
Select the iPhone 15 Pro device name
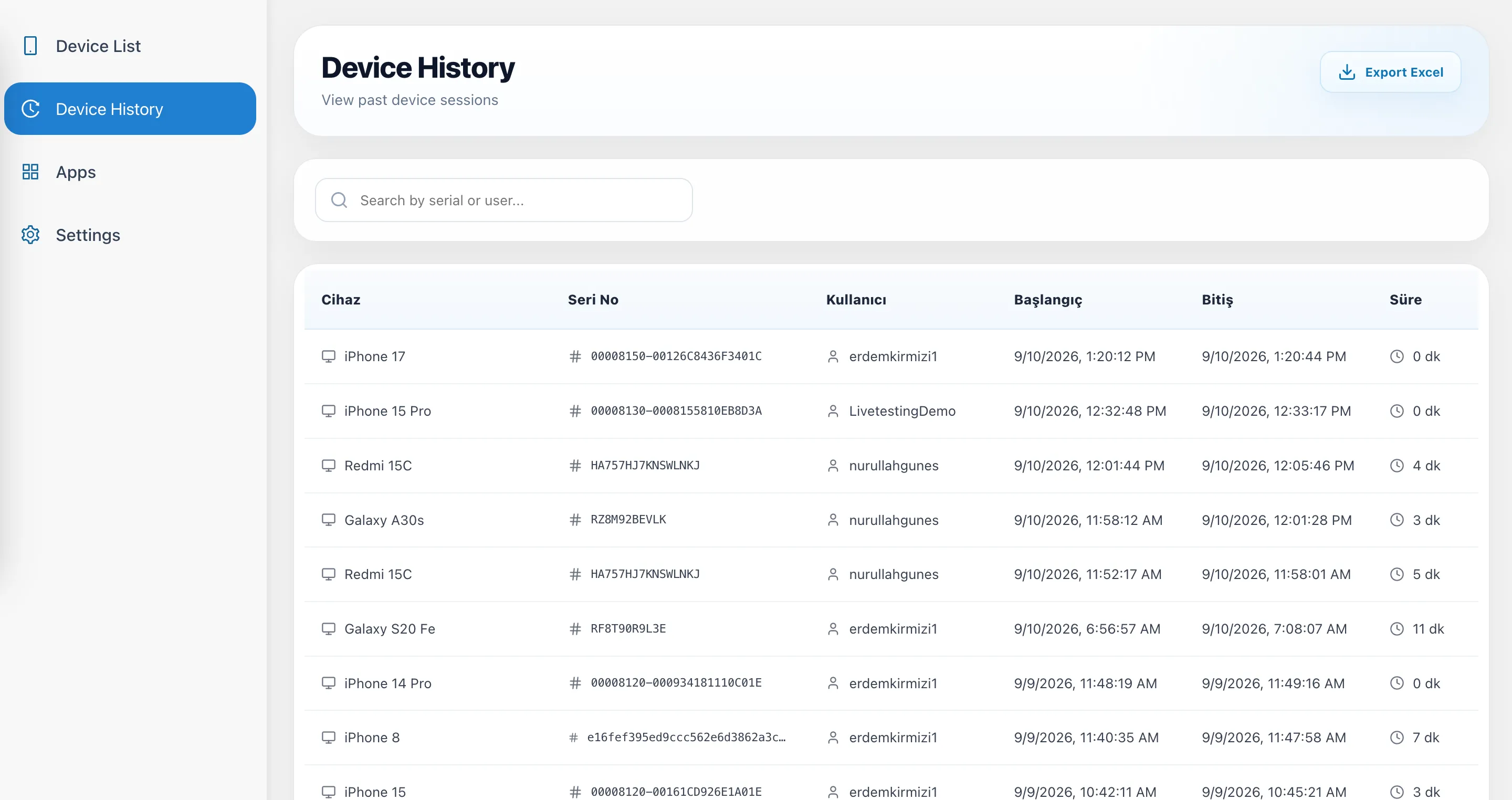[x=387, y=411]
